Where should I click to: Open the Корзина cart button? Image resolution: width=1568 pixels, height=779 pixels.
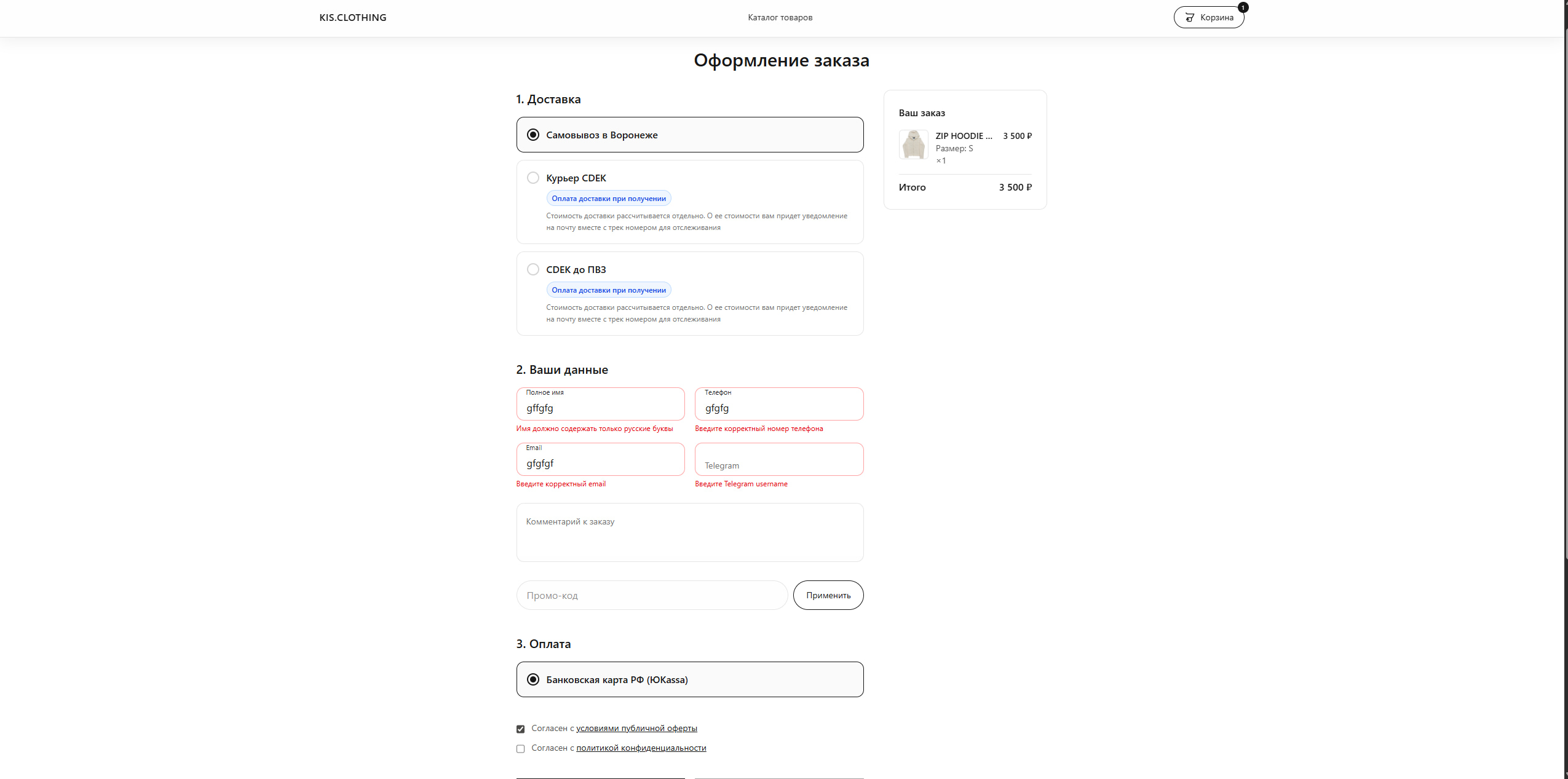click(x=1208, y=17)
